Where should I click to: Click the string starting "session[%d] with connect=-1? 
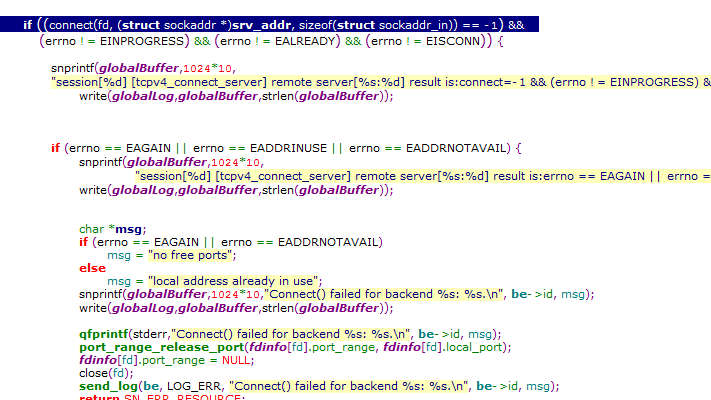[x=381, y=82]
